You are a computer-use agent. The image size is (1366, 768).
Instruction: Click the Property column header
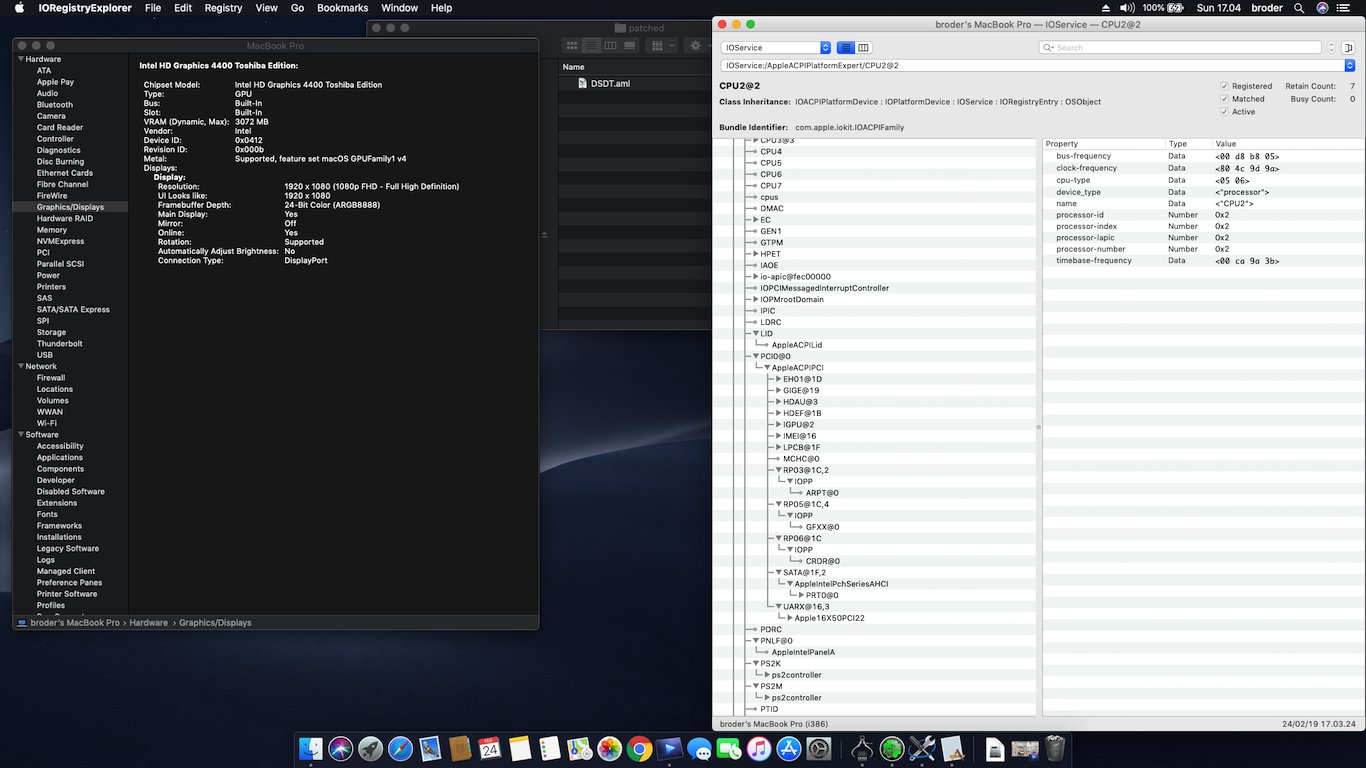pyautogui.click(x=1104, y=144)
